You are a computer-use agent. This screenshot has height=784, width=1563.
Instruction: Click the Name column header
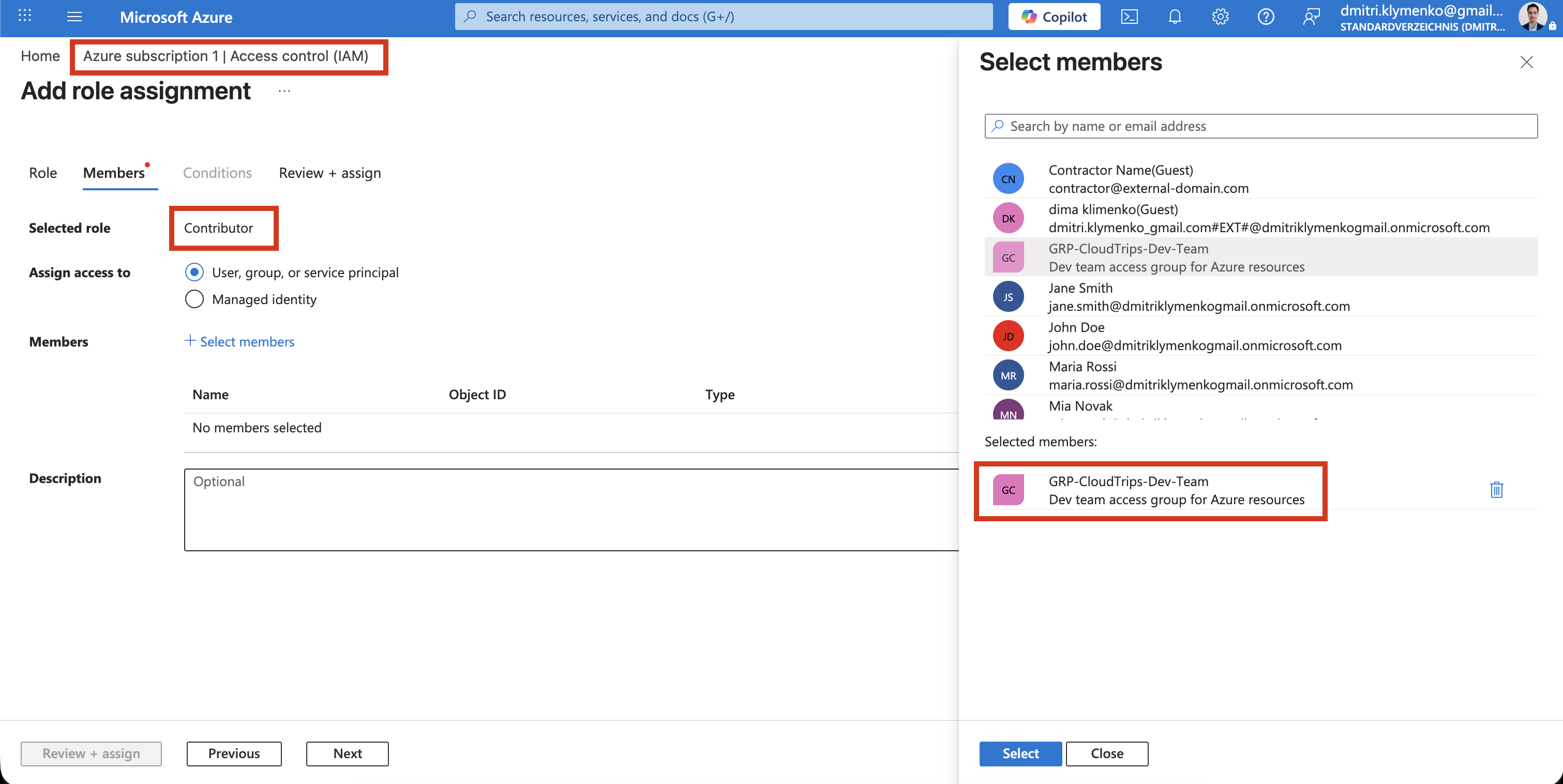point(211,395)
